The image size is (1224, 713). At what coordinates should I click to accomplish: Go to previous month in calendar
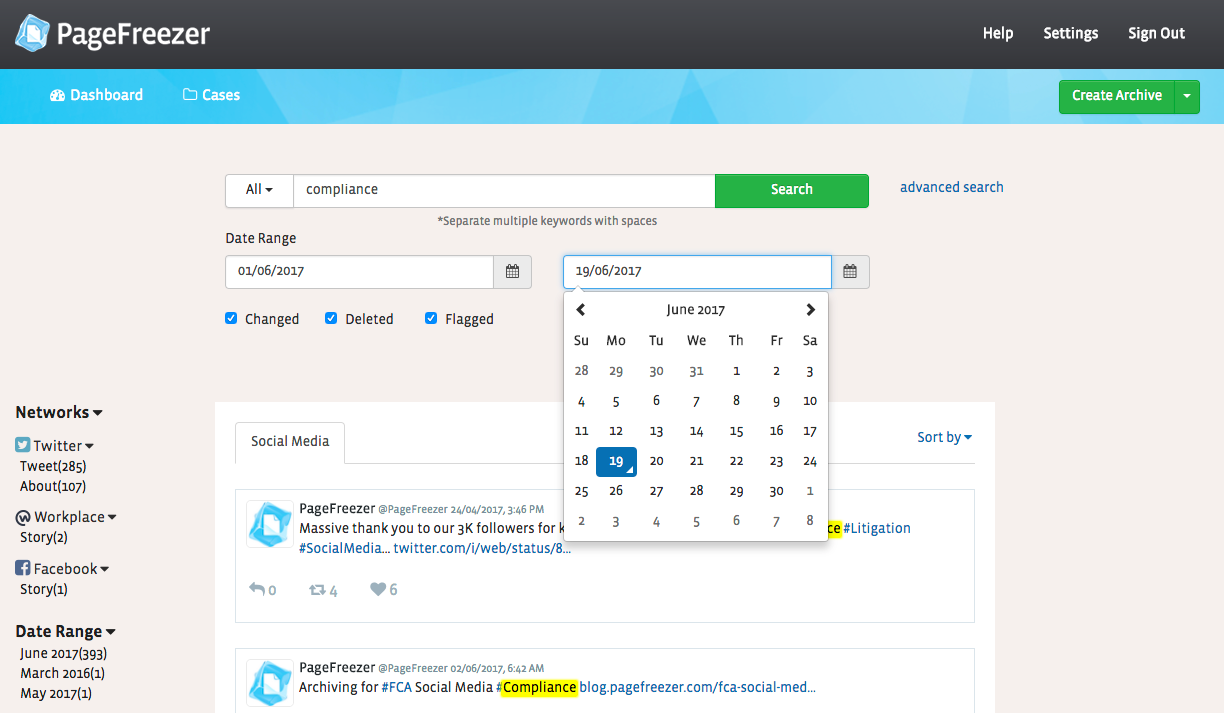(581, 310)
